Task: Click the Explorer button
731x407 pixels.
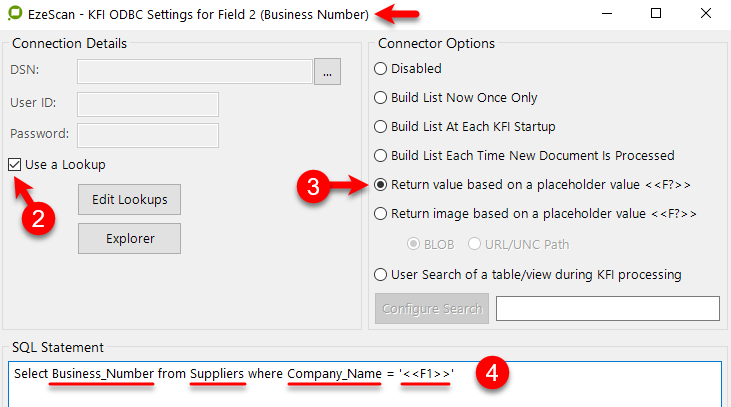Action: click(x=129, y=238)
